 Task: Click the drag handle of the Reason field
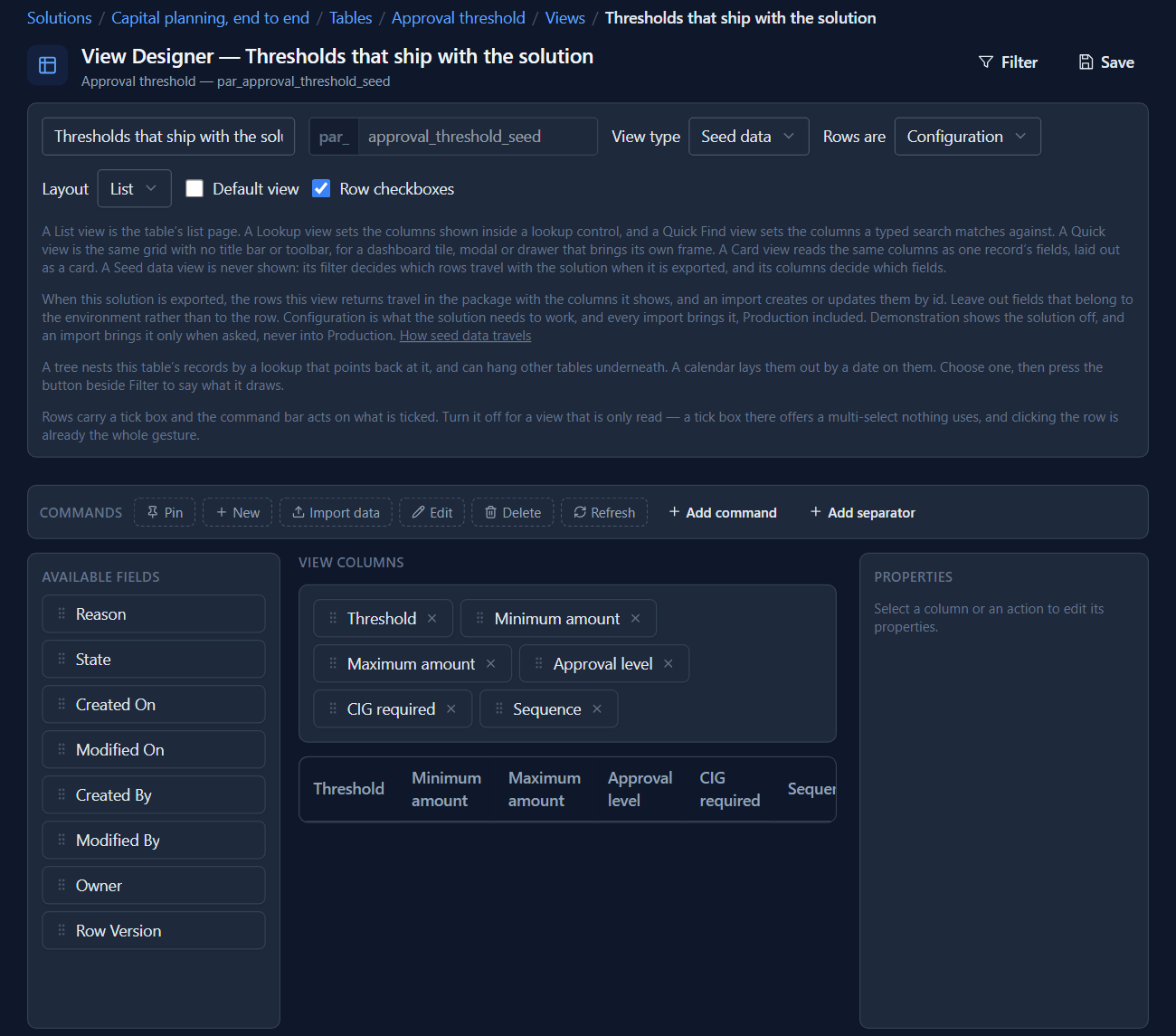(x=62, y=613)
